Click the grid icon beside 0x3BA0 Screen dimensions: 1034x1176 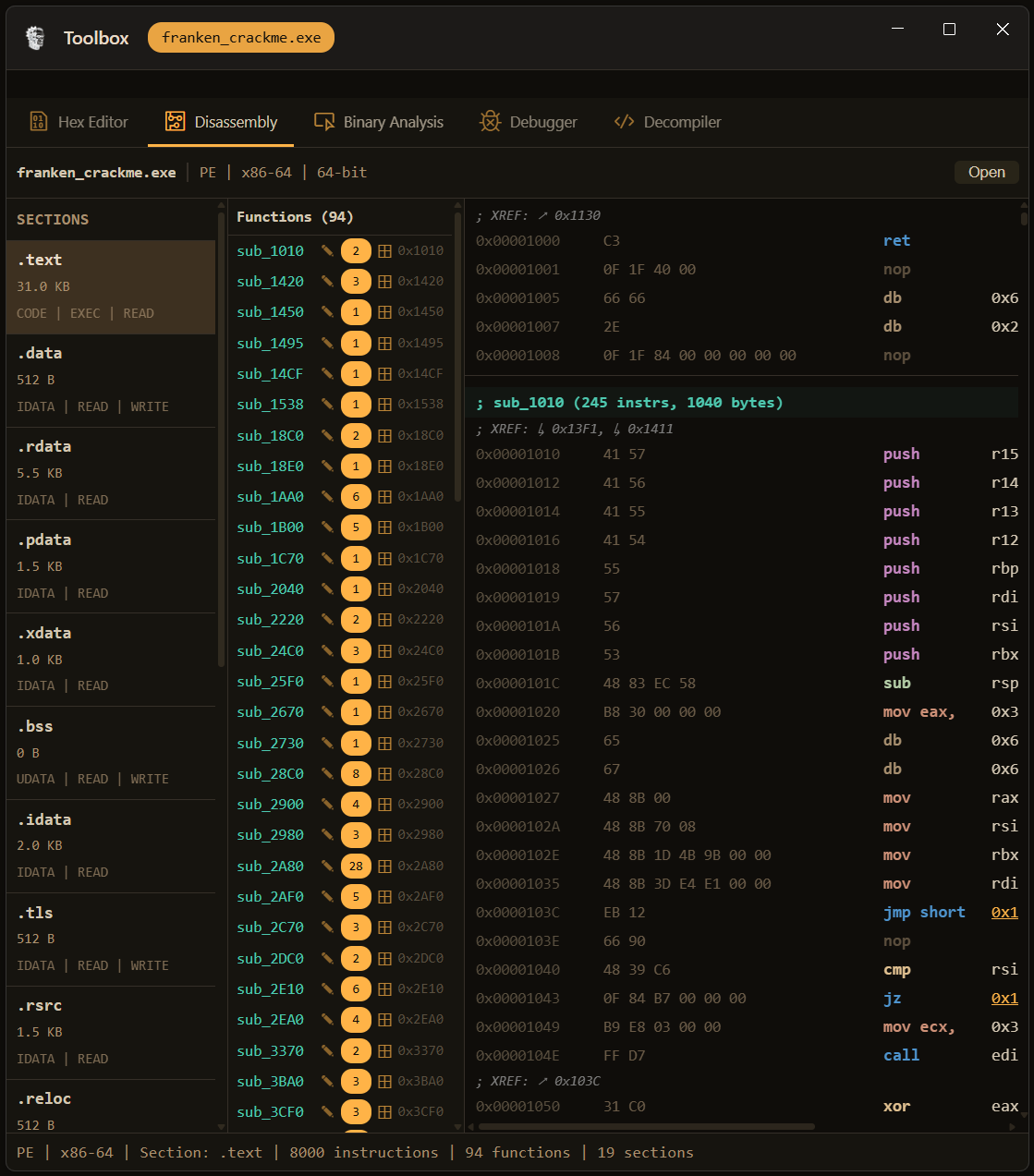[385, 1081]
